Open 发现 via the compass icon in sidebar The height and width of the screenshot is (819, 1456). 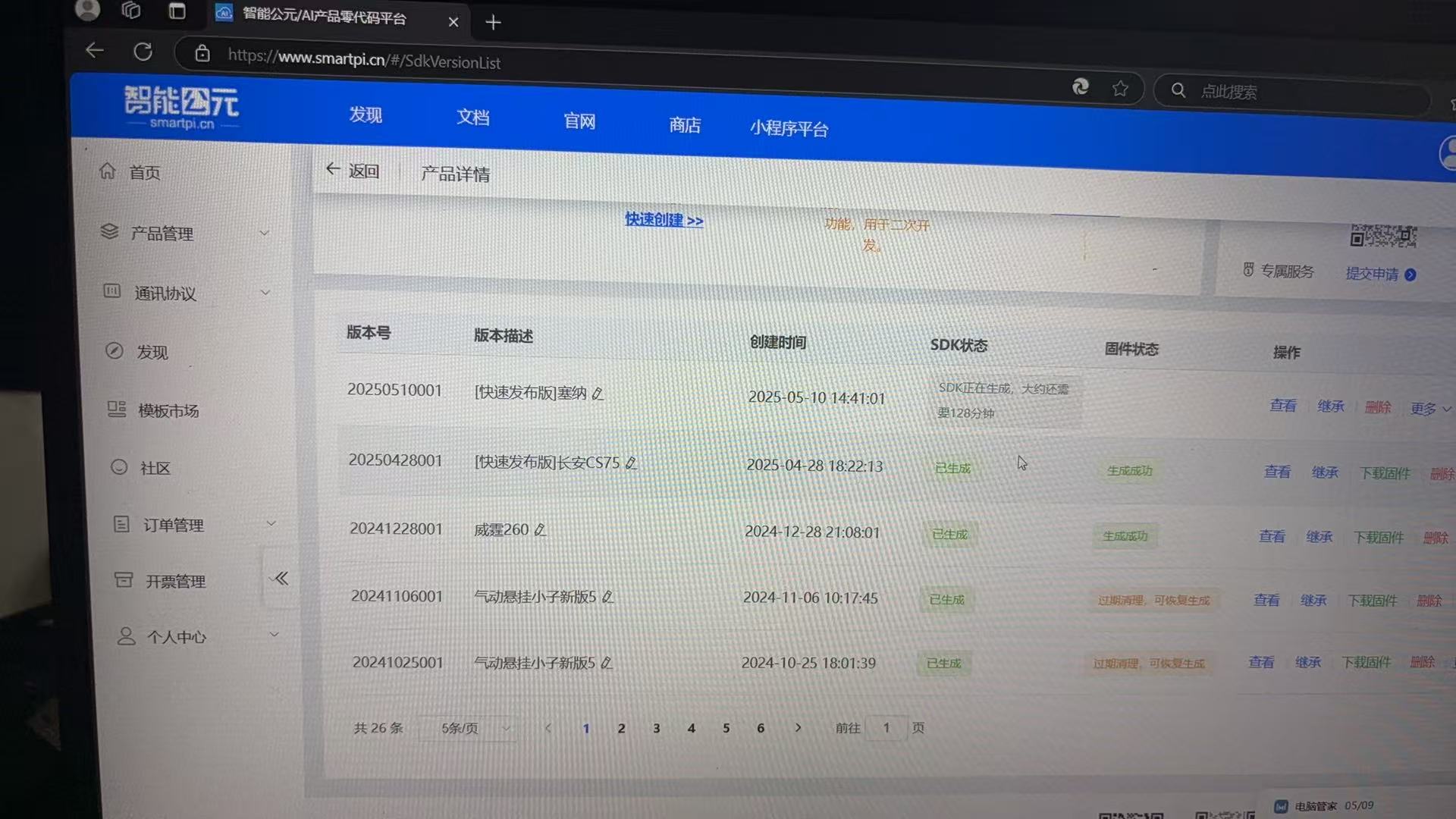click(x=115, y=351)
